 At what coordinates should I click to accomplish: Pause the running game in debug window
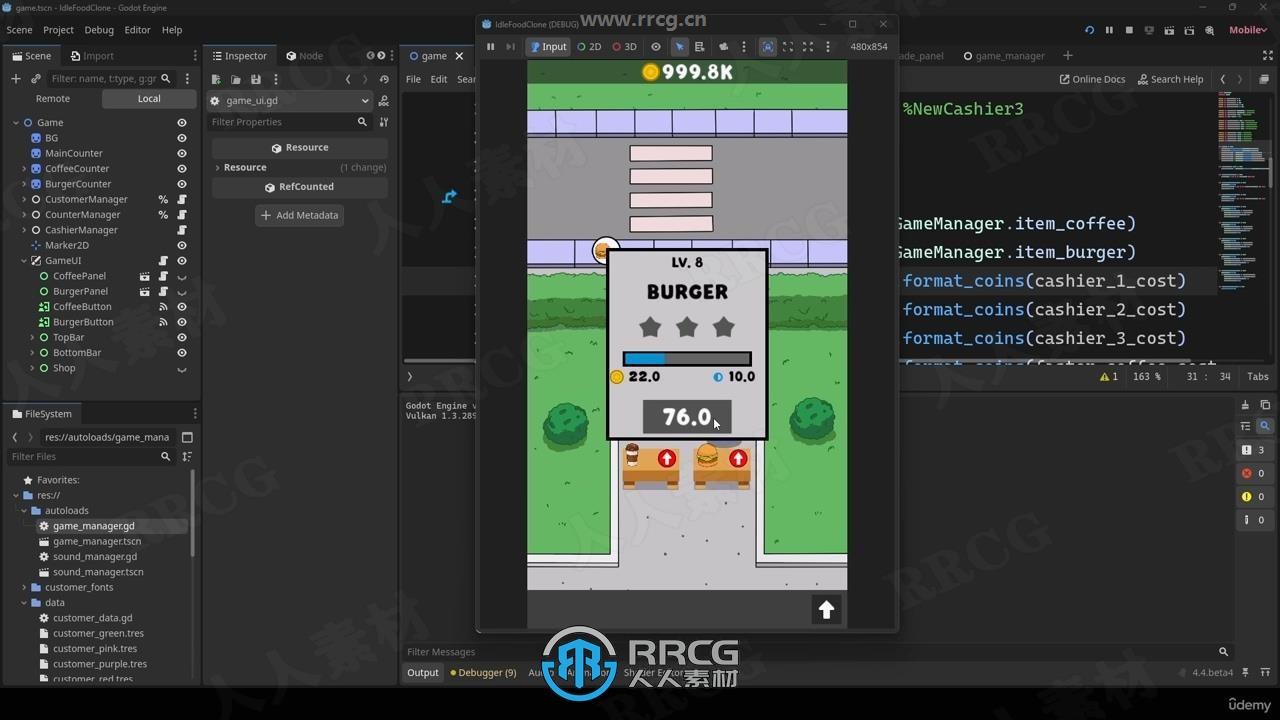(x=490, y=47)
